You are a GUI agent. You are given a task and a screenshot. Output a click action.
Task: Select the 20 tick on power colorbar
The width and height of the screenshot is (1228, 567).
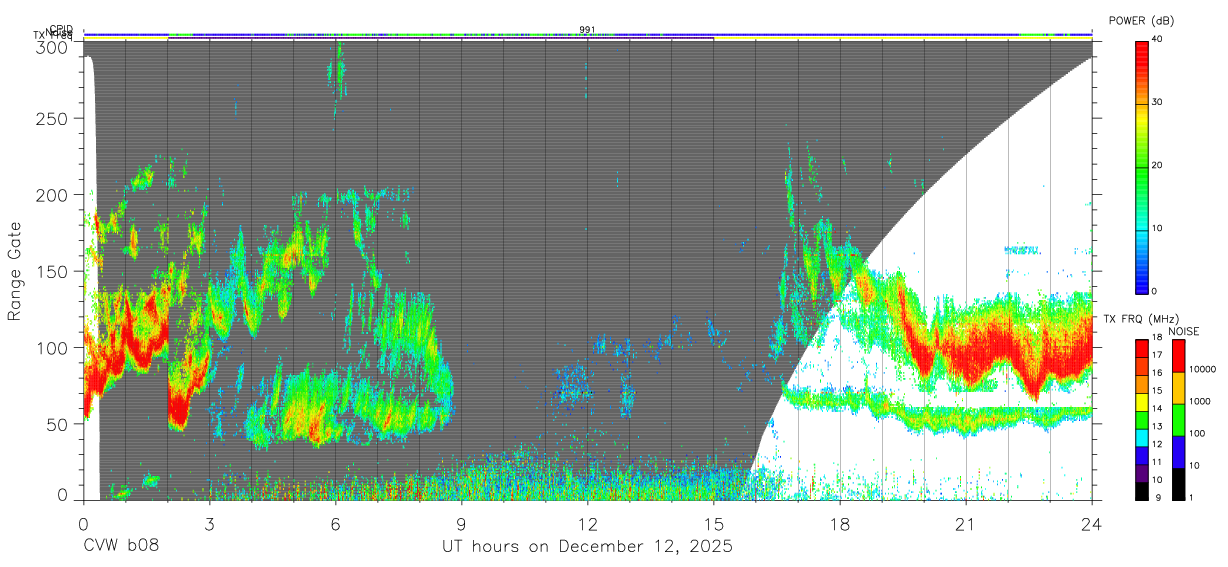[x=1159, y=165]
